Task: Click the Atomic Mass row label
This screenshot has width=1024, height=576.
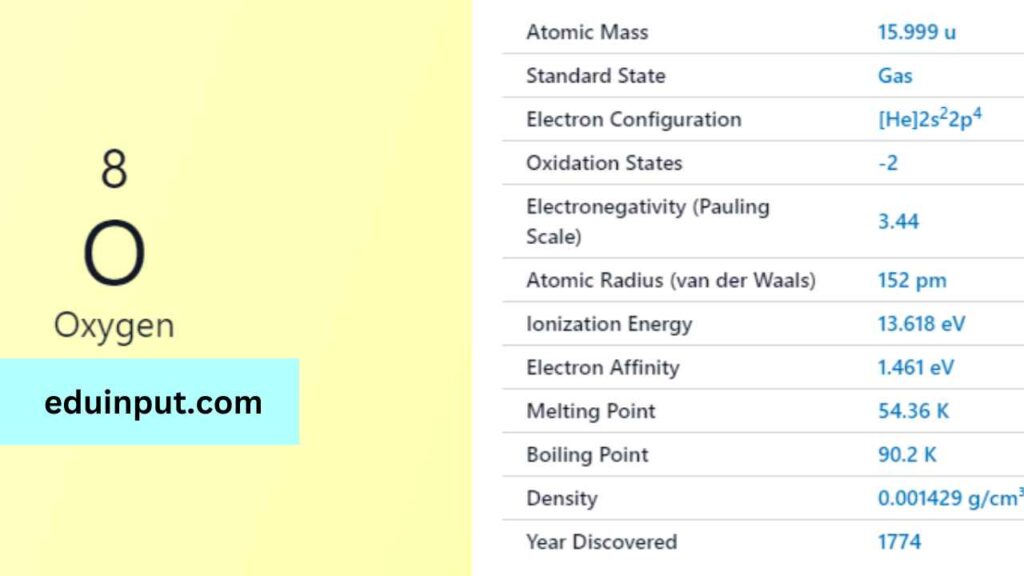Action: pos(587,32)
